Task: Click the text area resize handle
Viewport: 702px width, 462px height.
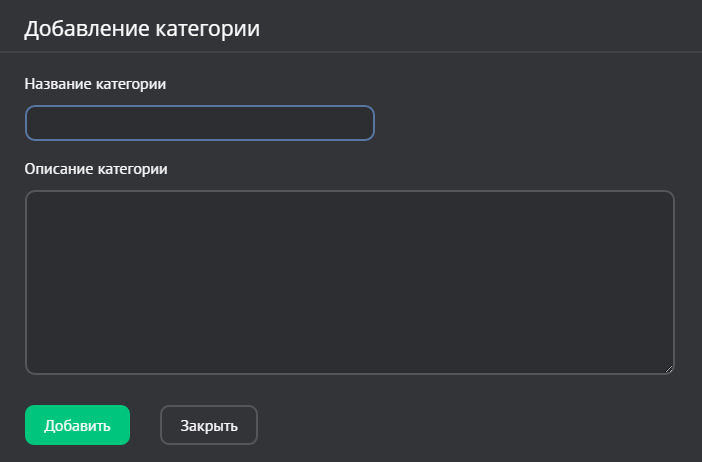Action: point(668,368)
